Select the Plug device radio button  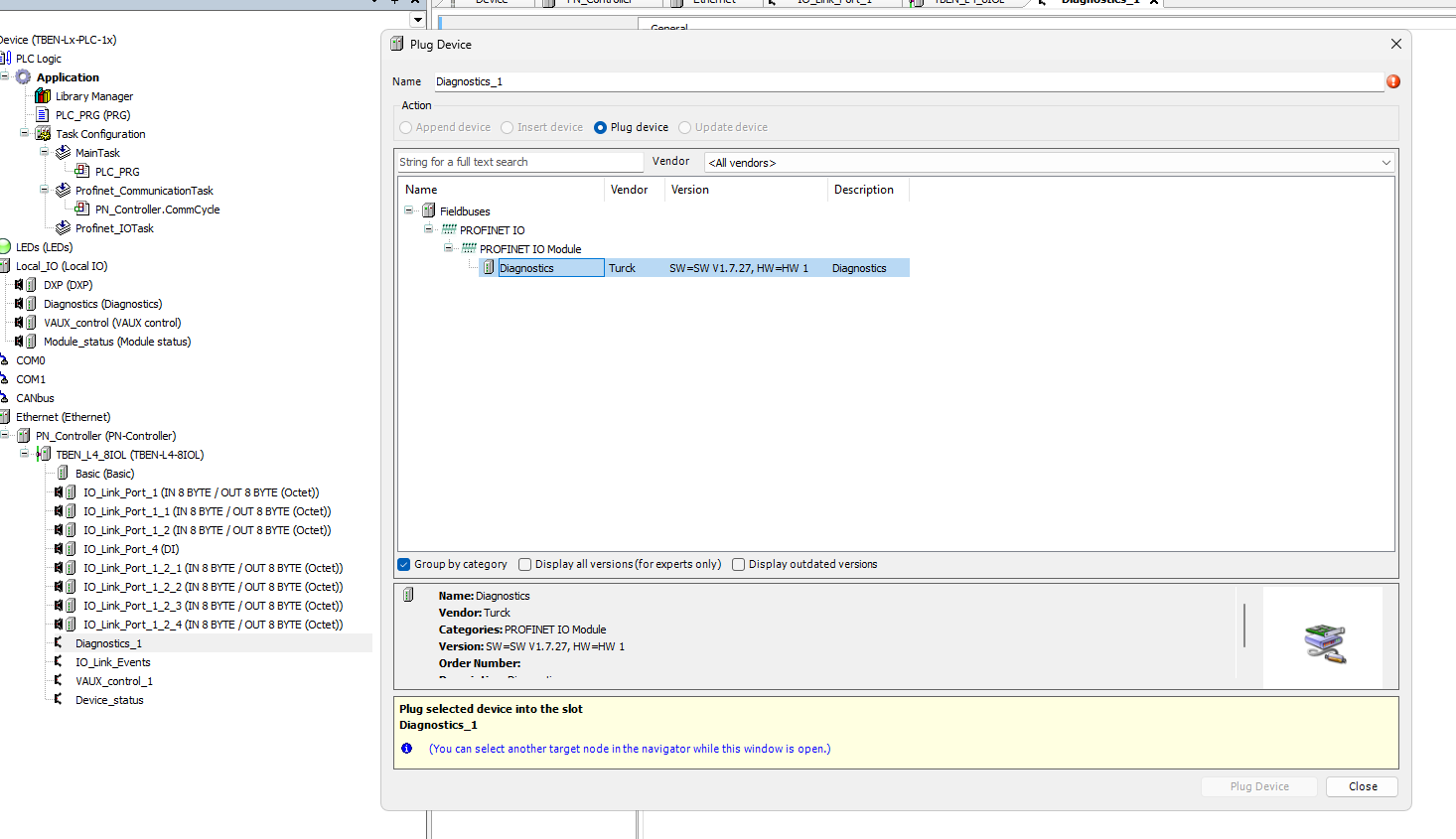pos(600,127)
